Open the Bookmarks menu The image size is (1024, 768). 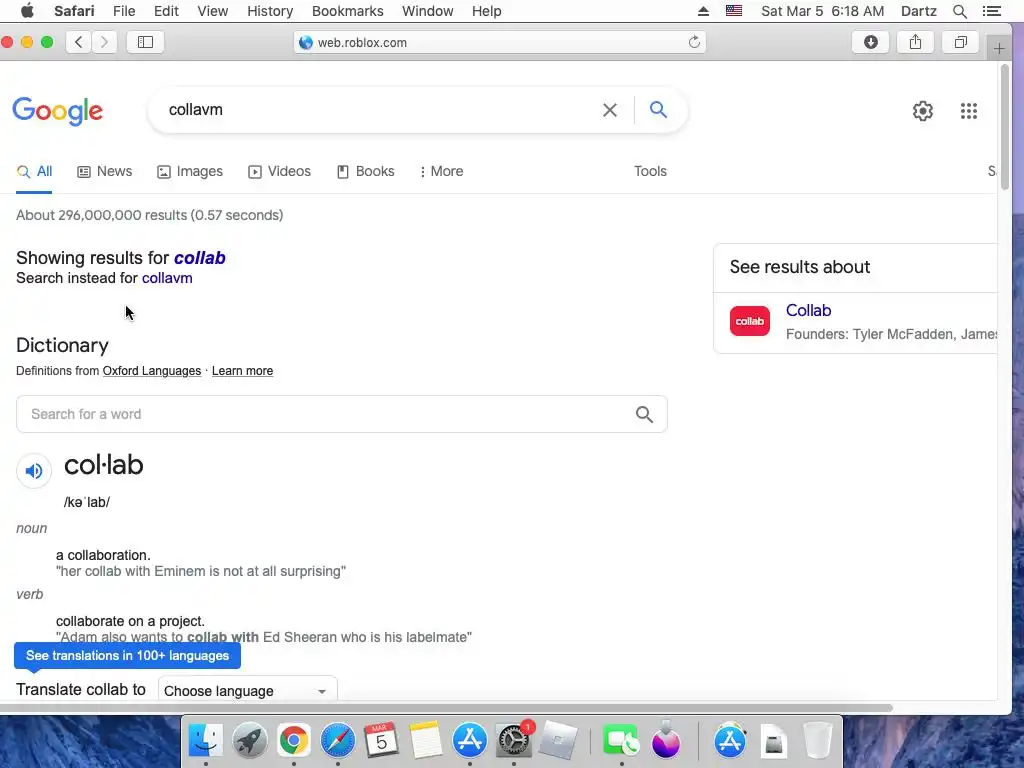347,11
